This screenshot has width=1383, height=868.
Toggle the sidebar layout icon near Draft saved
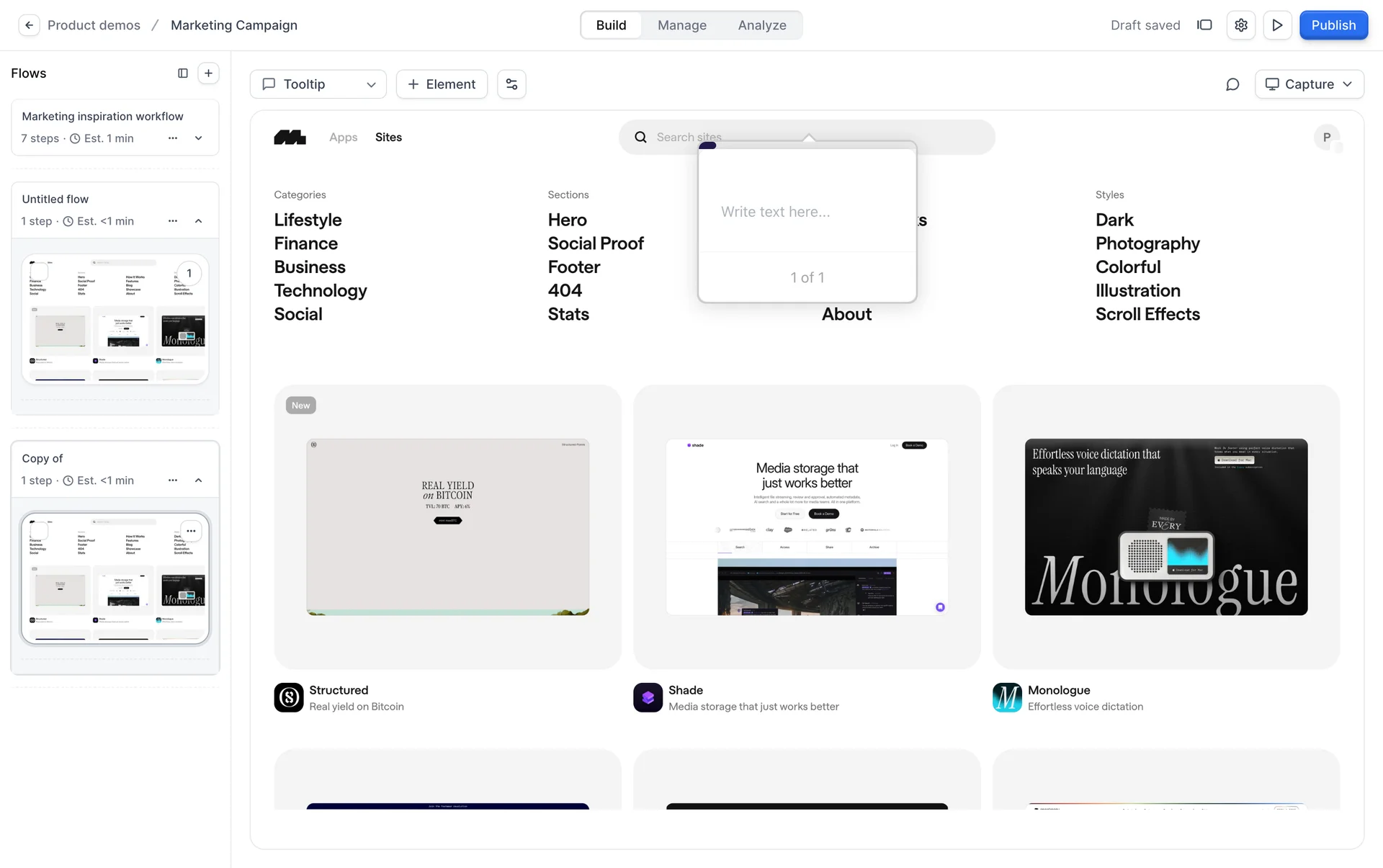(1204, 25)
